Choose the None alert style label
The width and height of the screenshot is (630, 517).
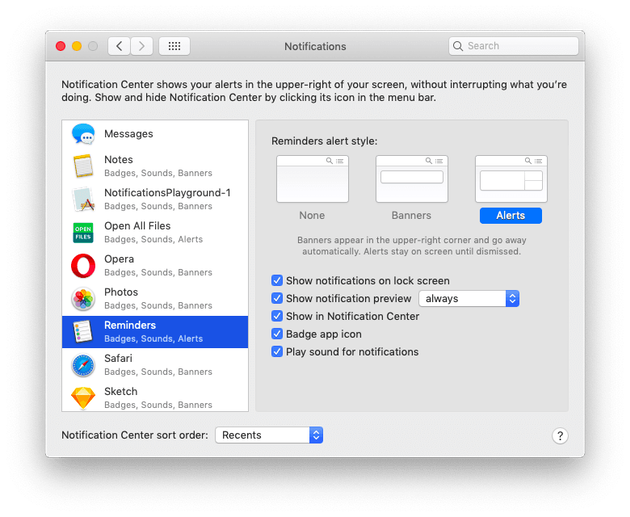click(312, 215)
